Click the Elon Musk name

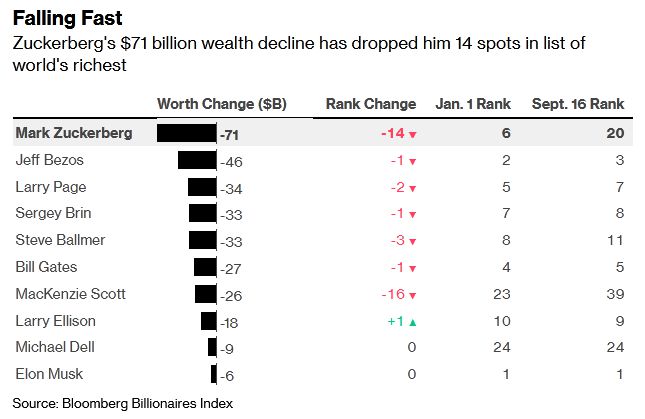point(49,374)
